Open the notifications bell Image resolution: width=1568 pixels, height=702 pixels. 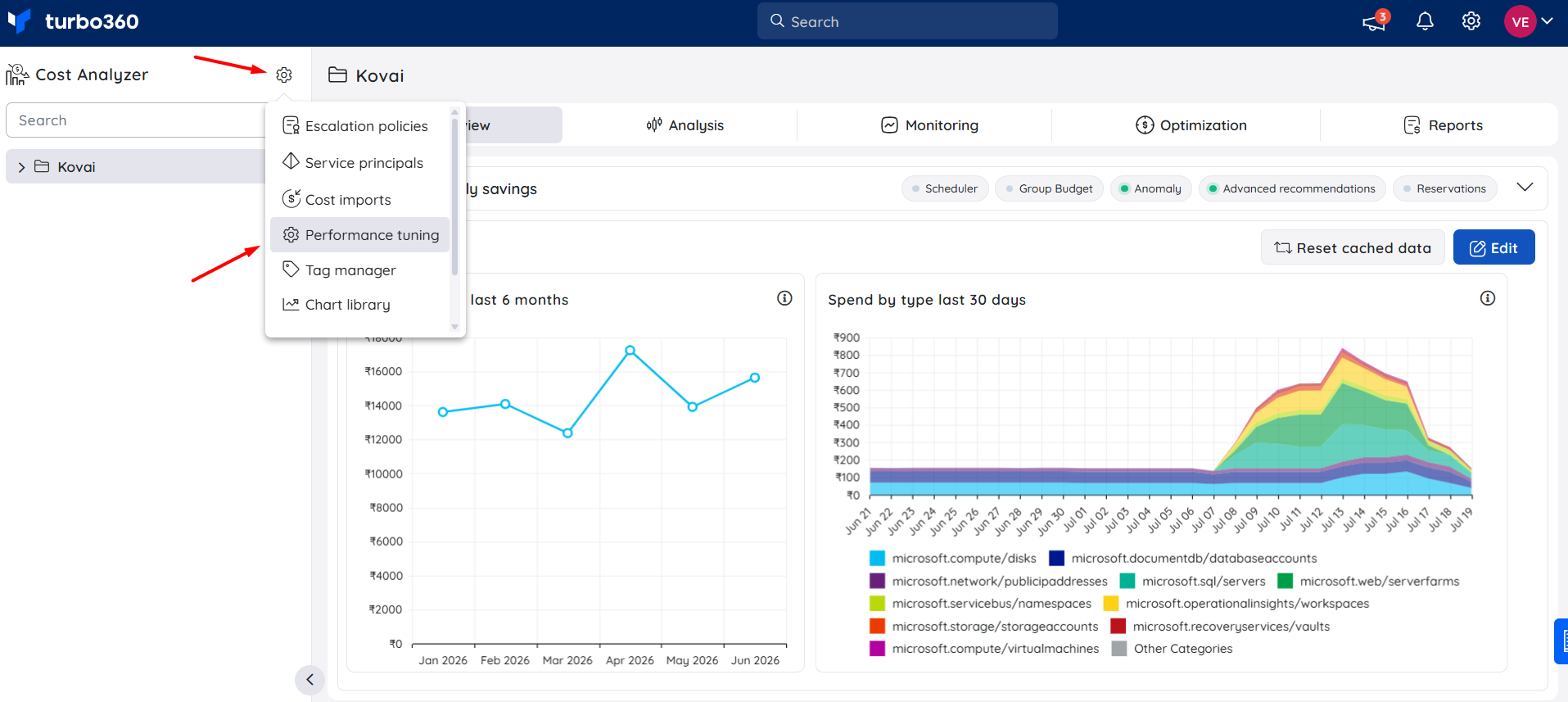(1425, 21)
